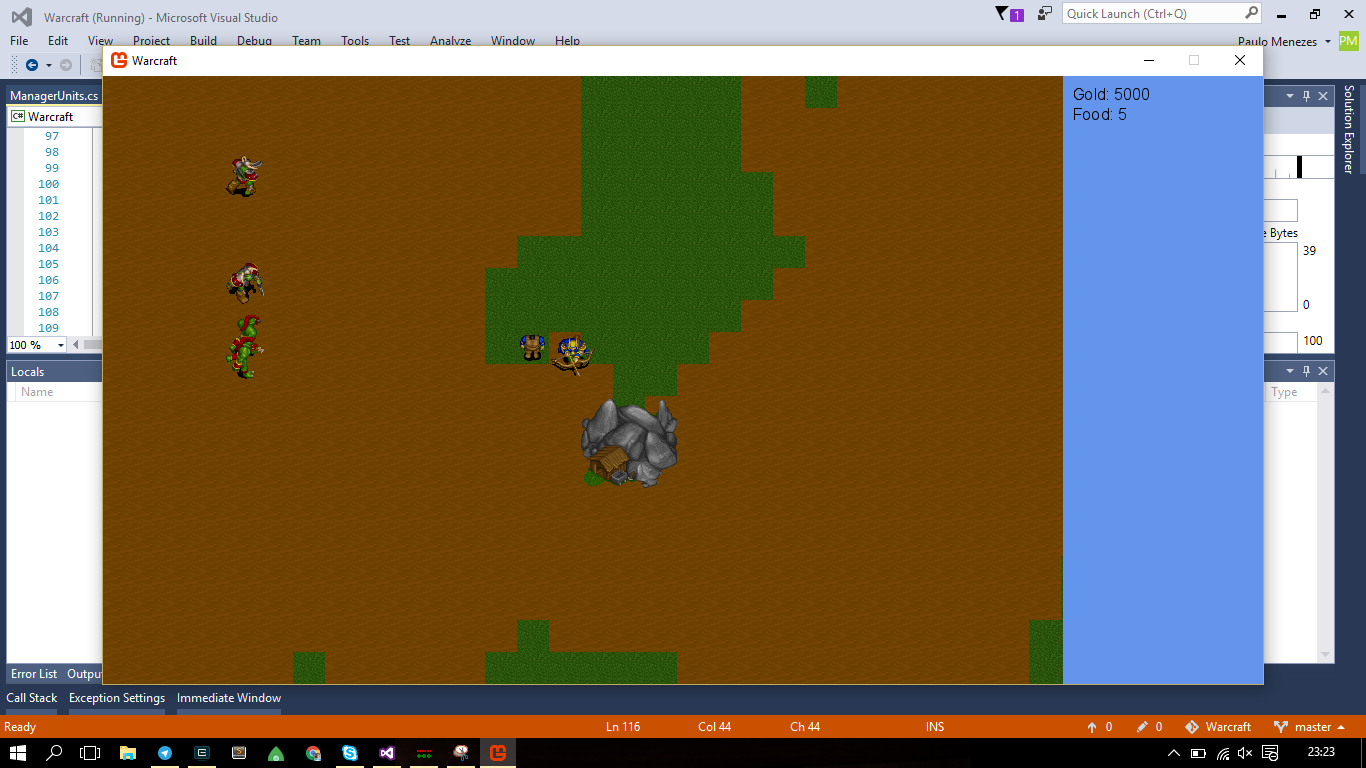Open the Navigate Backward history dropdown arrow

pos(48,65)
